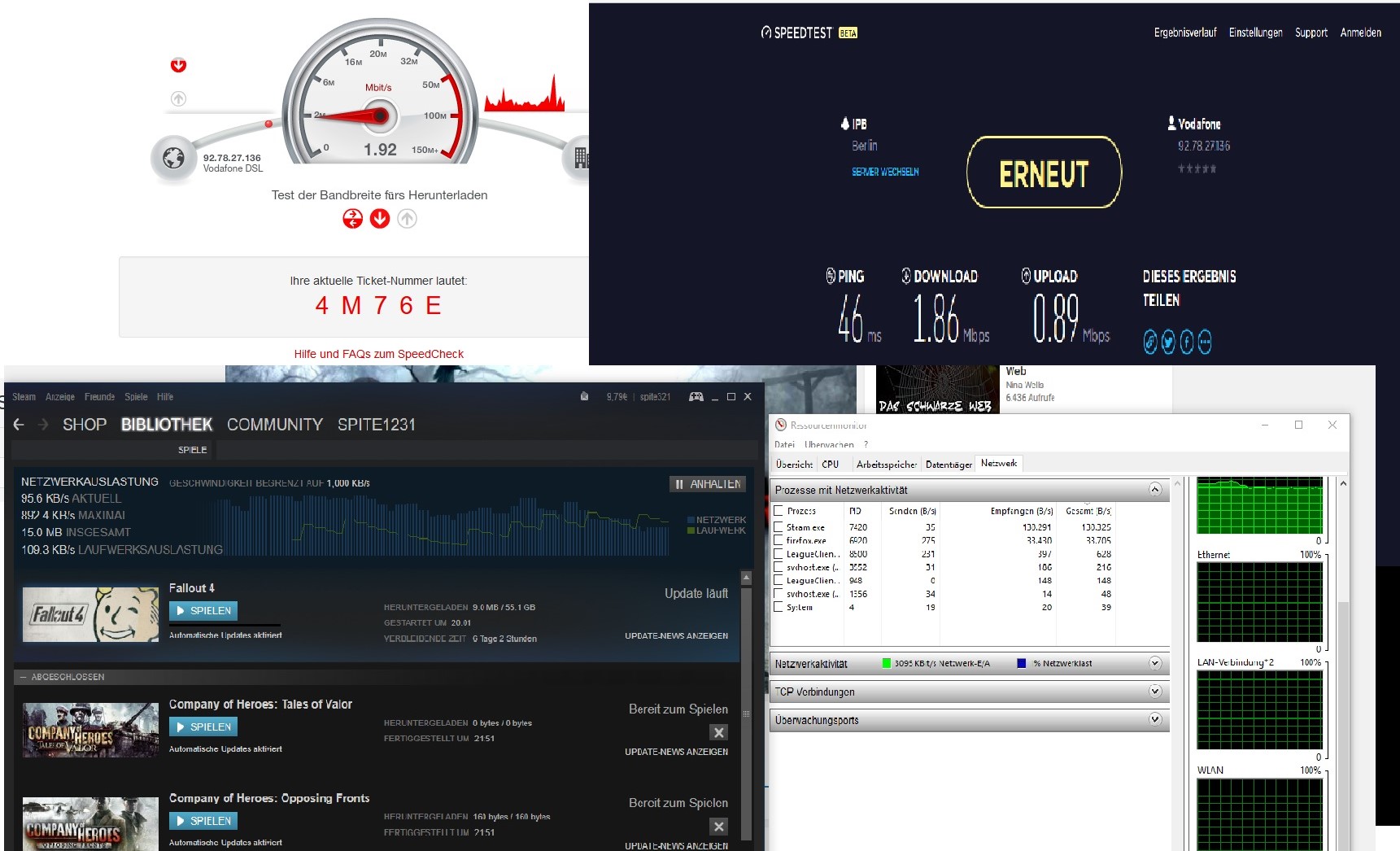Check svchost.exe checkbox with PID 3552
Image resolution: width=1400 pixels, height=851 pixels.
(779, 566)
